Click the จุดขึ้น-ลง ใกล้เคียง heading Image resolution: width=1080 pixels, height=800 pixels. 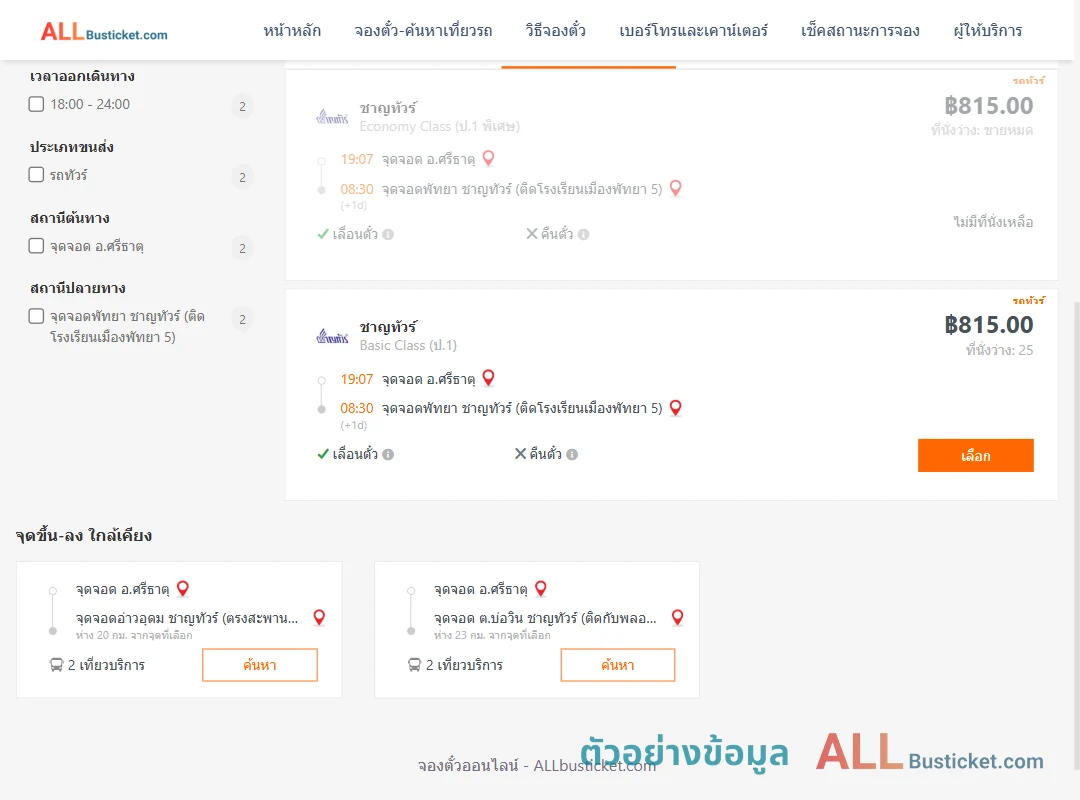tap(84, 535)
